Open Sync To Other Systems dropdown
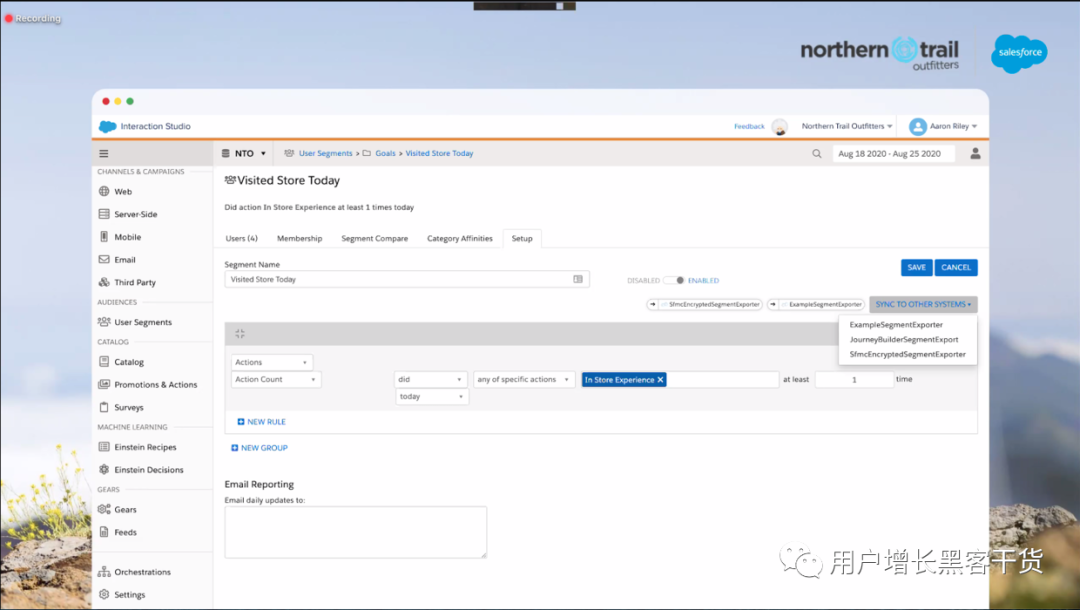This screenshot has height=610, width=1080. 923,304
